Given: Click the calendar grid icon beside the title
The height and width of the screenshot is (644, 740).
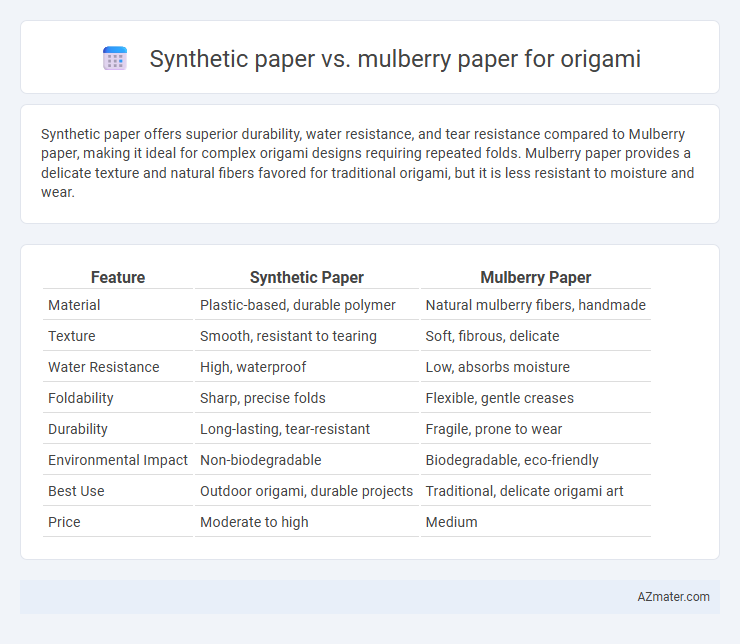Looking at the screenshot, I should click(115, 59).
